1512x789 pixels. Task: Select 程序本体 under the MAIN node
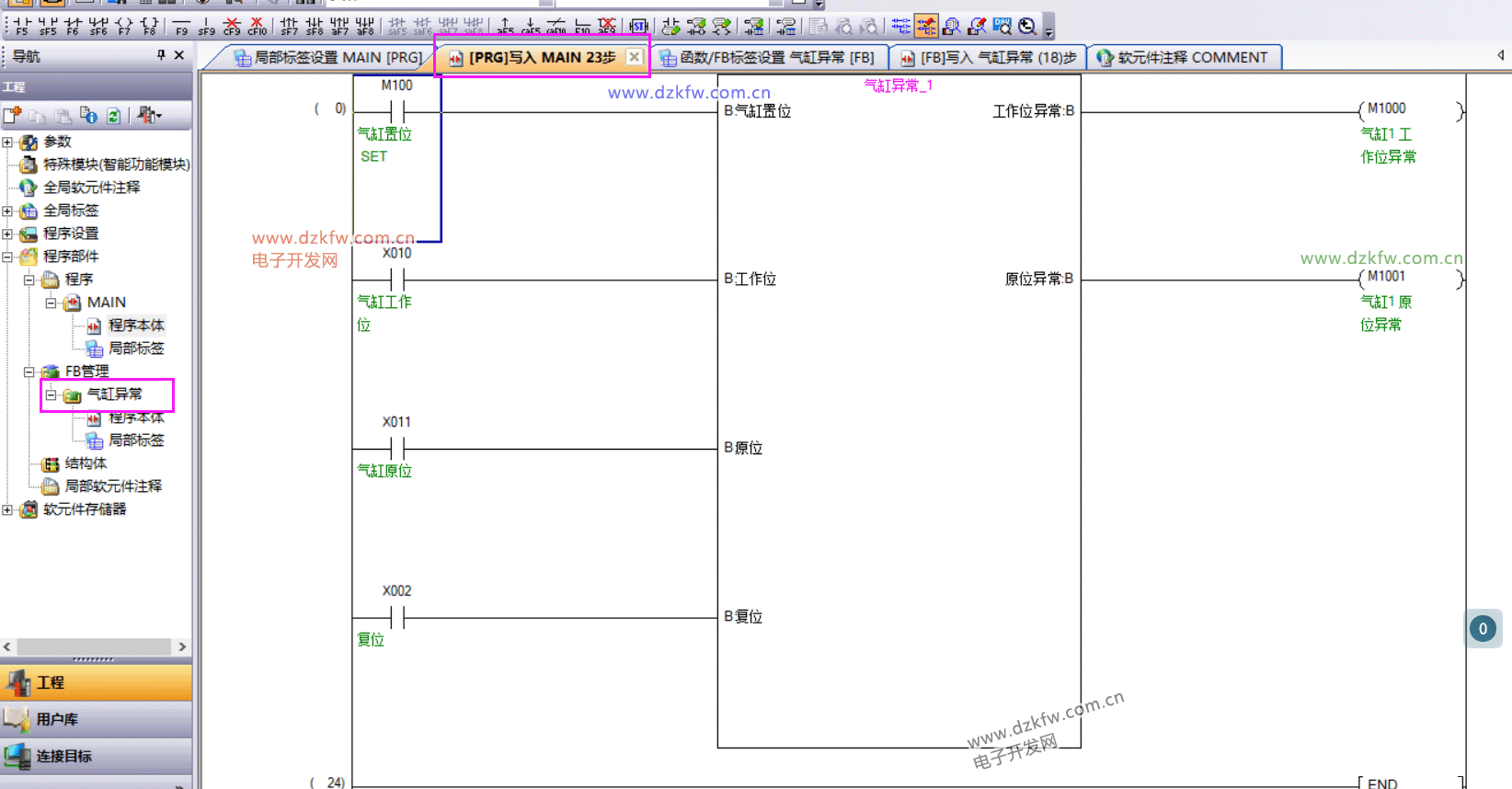[x=136, y=326]
